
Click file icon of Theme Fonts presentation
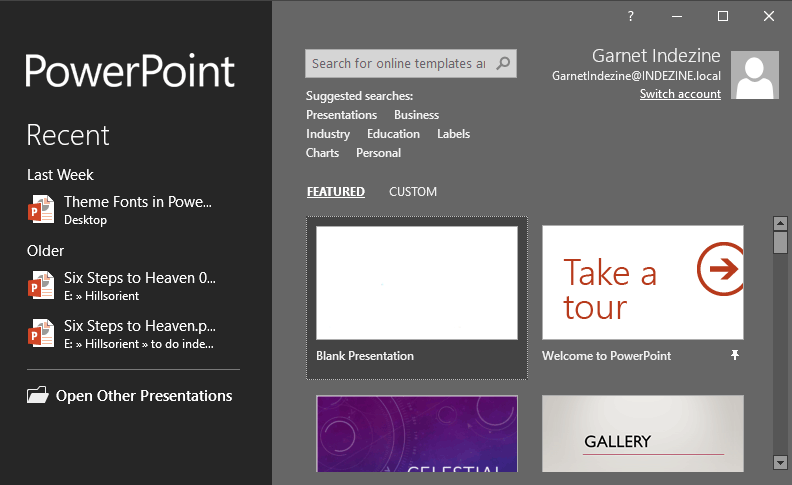41,209
